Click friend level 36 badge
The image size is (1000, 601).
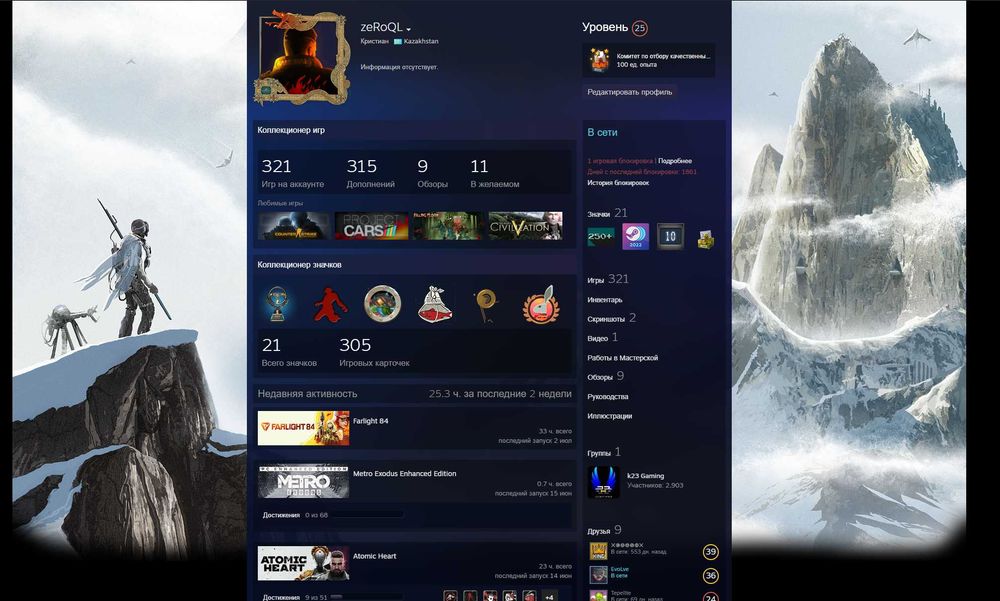(x=710, y=575)
